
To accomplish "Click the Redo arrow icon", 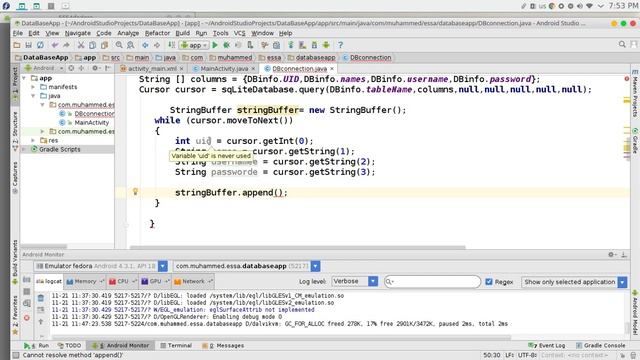I will pos(66,45).
